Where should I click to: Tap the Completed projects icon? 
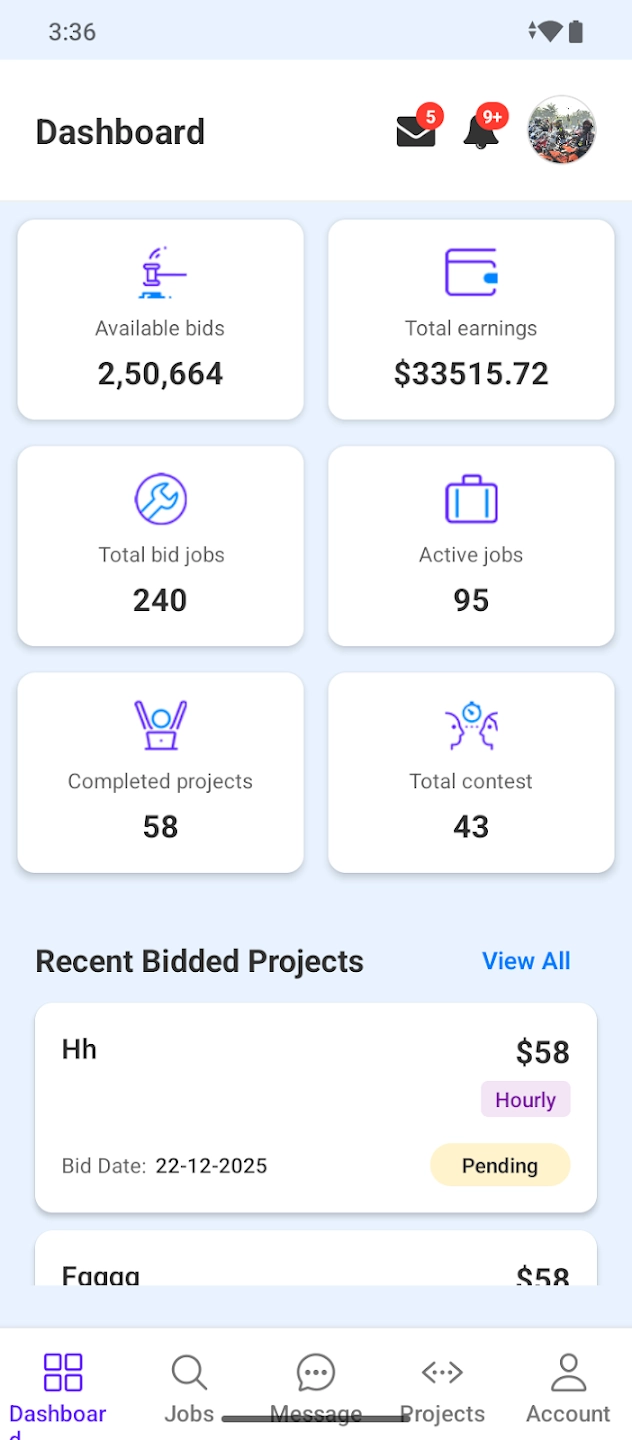point(160,725)
